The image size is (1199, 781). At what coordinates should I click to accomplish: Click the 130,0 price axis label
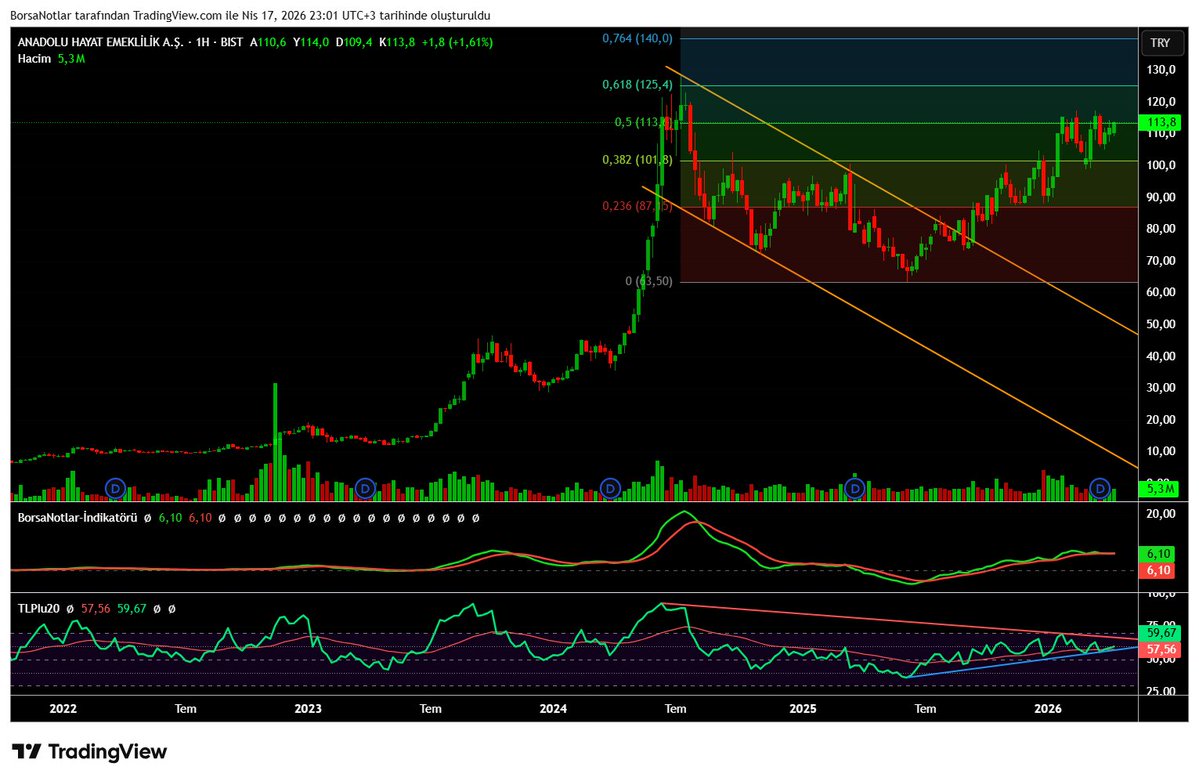click(1160, 70)
